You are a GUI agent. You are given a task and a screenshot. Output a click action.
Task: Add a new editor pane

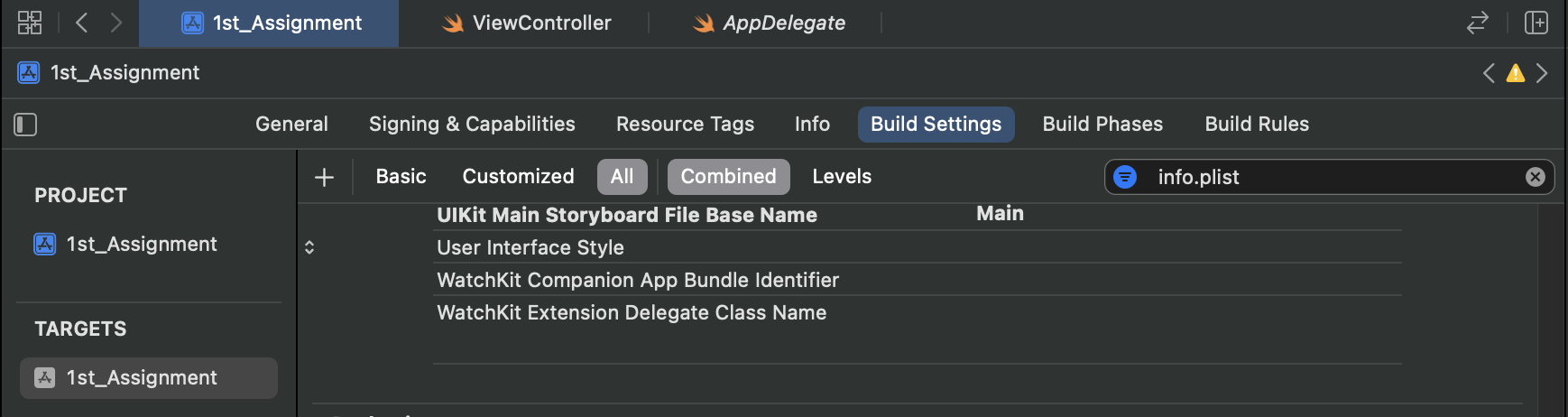1536,23
